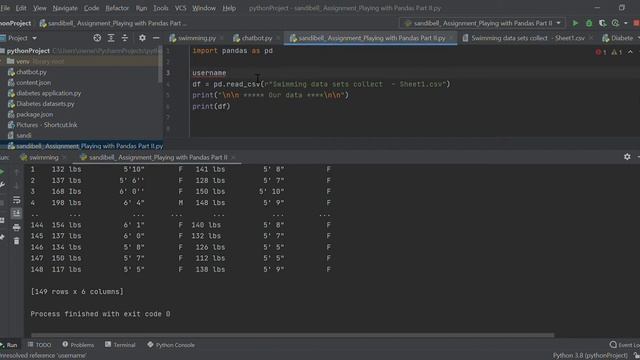Select content.json in the project tree
The width and height of the screenshot is (640, 360).
click(33, 82)
